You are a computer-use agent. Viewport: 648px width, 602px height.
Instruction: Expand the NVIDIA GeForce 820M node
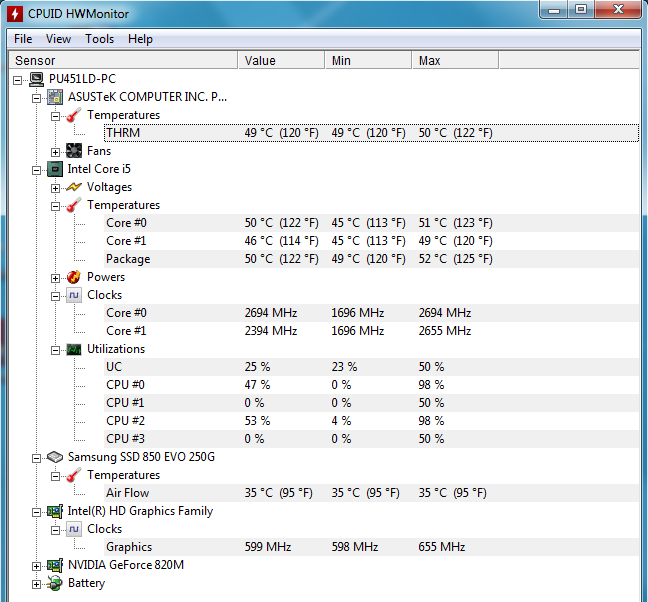36,566
